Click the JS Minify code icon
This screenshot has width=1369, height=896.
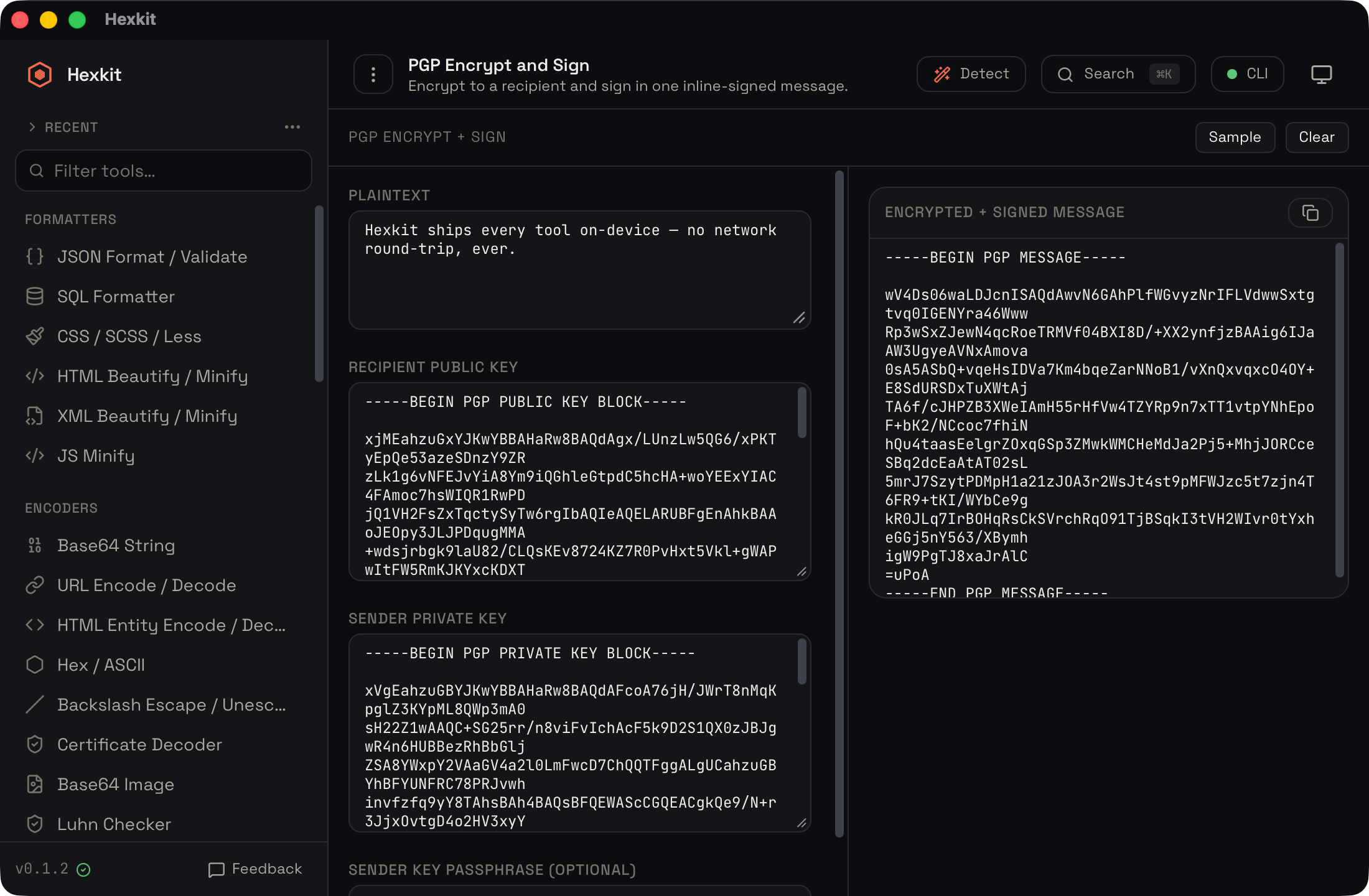[35, 456]
